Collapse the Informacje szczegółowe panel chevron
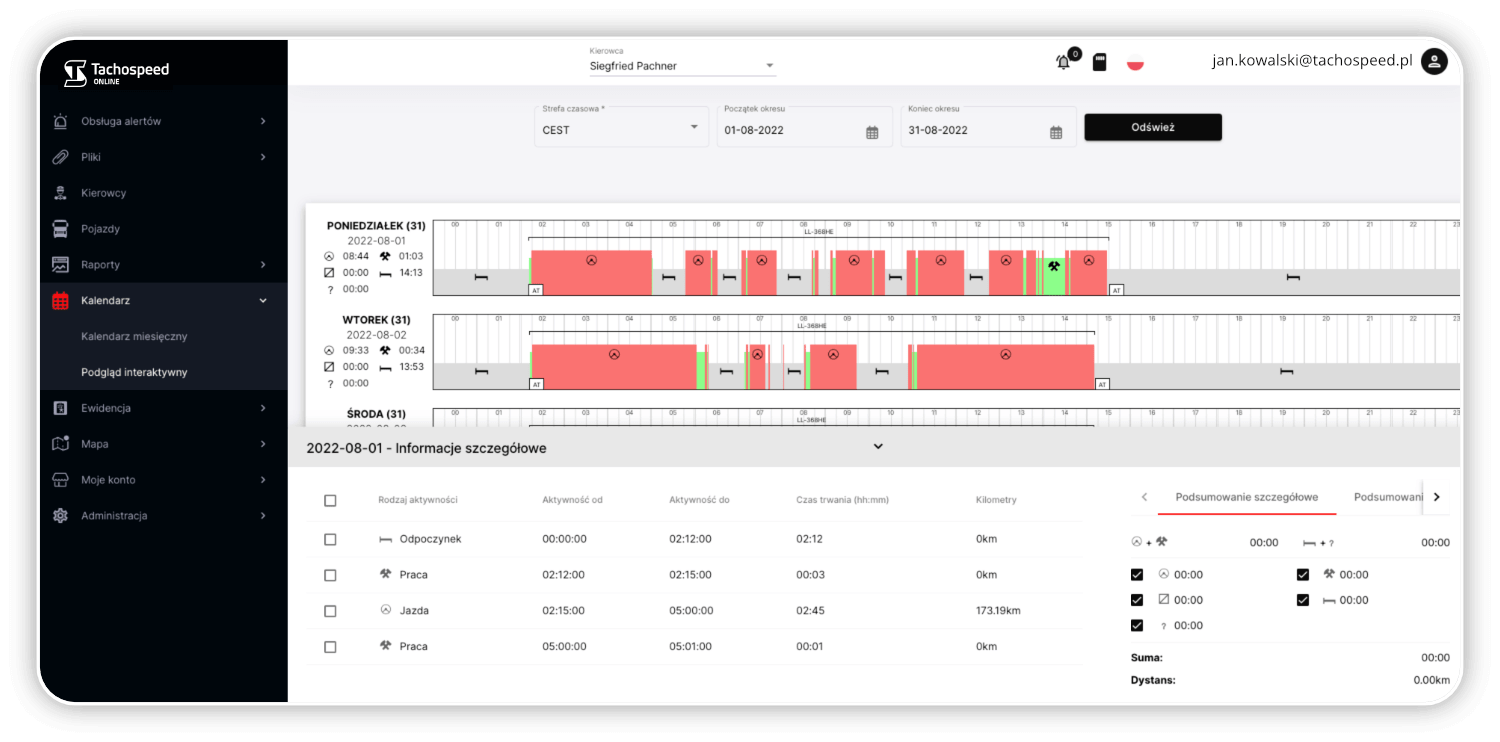 (x=878, y=447)
